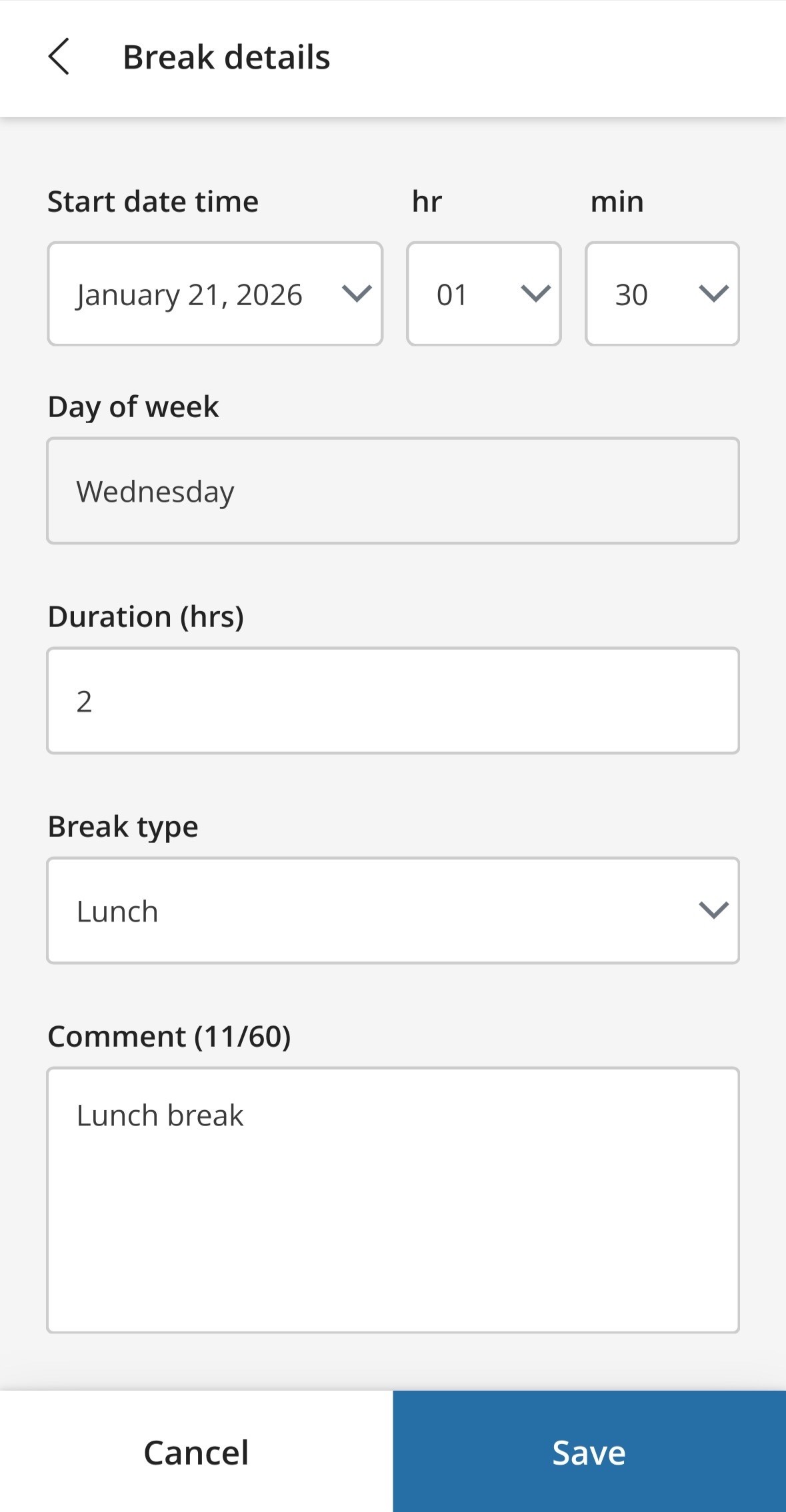Expand the Lunch break type dropdown
The height and width of the screenshot is (1512, 786).
[x=373, y=910]
